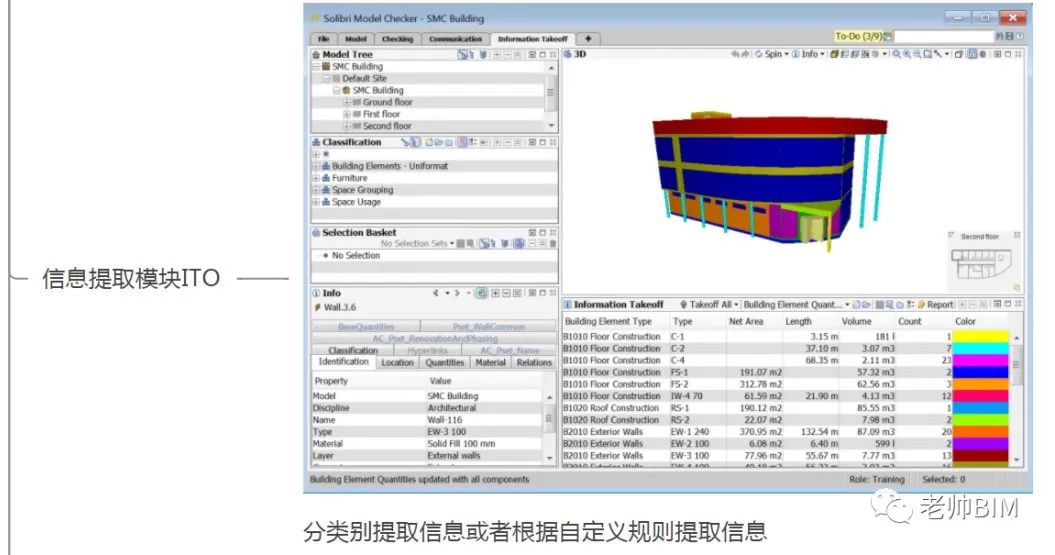Open the Classification tab in Info panel

(x=353, y=350)
